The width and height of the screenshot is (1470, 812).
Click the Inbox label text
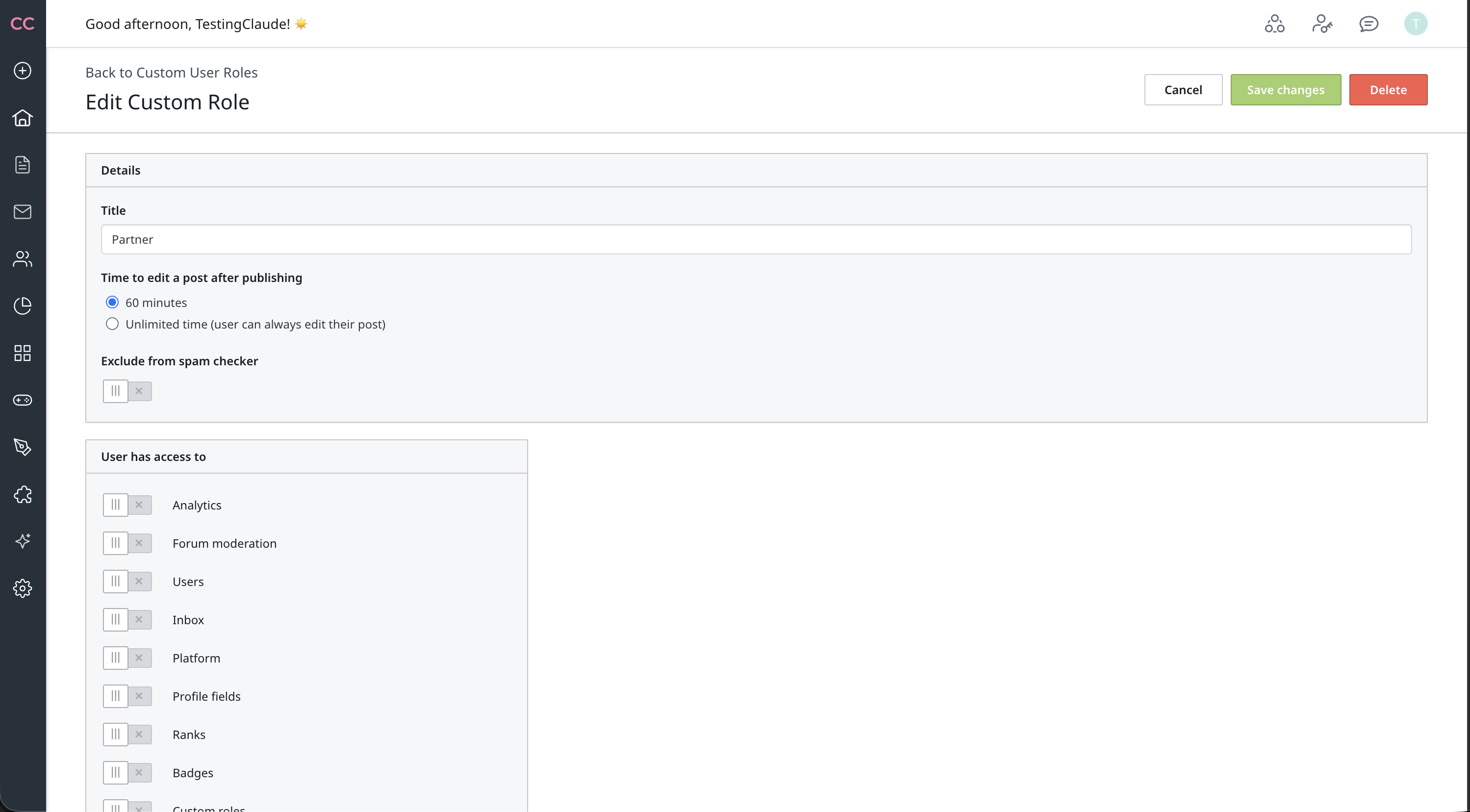tap(188, 620)
